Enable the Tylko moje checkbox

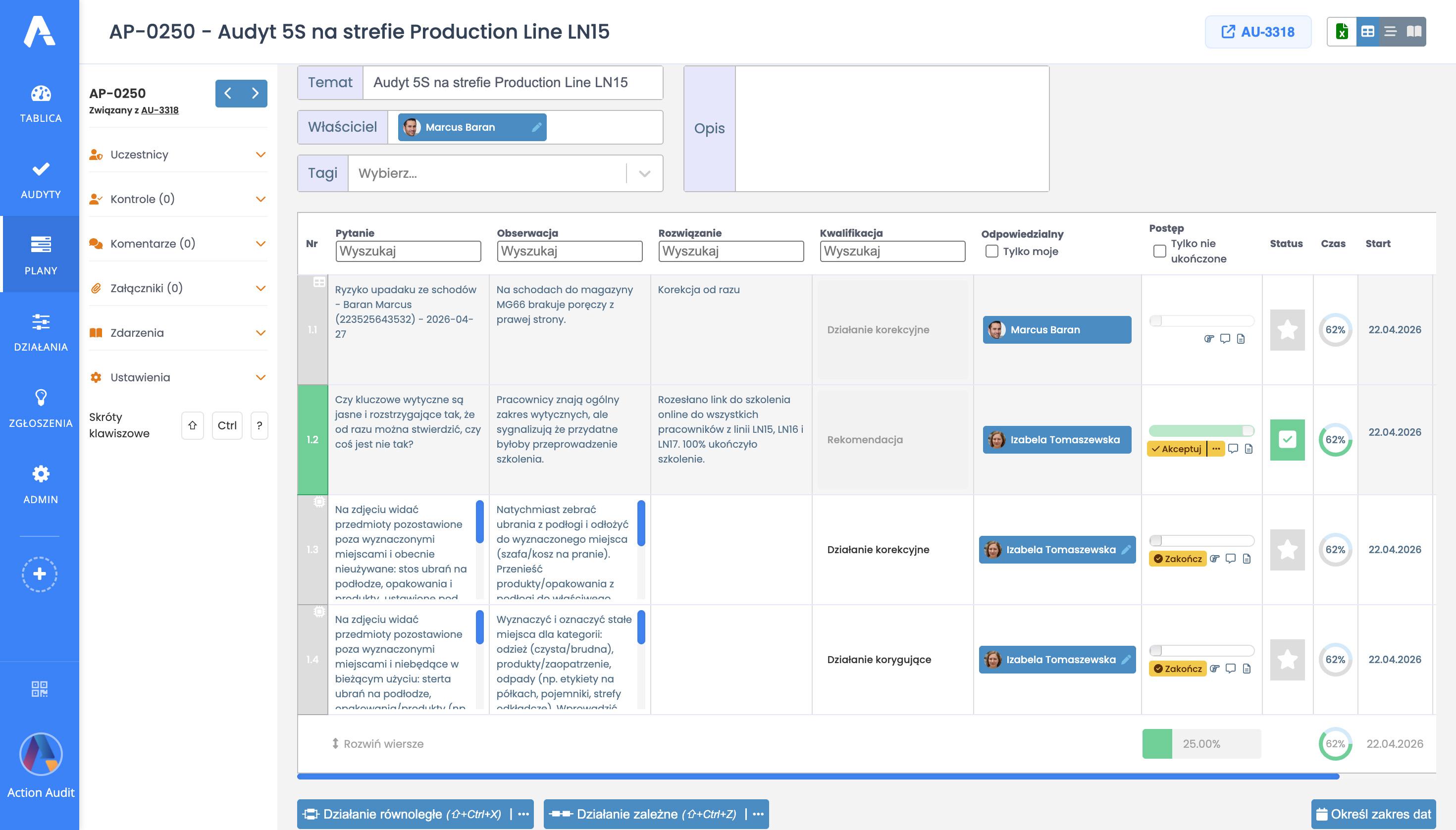click(x=992, y=252)
